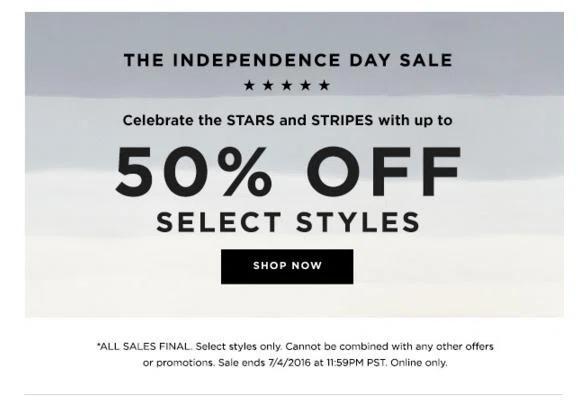Click the large OFF text
Image resolution: width=578 pixels, height=405 pixels.
pos(384,171)
